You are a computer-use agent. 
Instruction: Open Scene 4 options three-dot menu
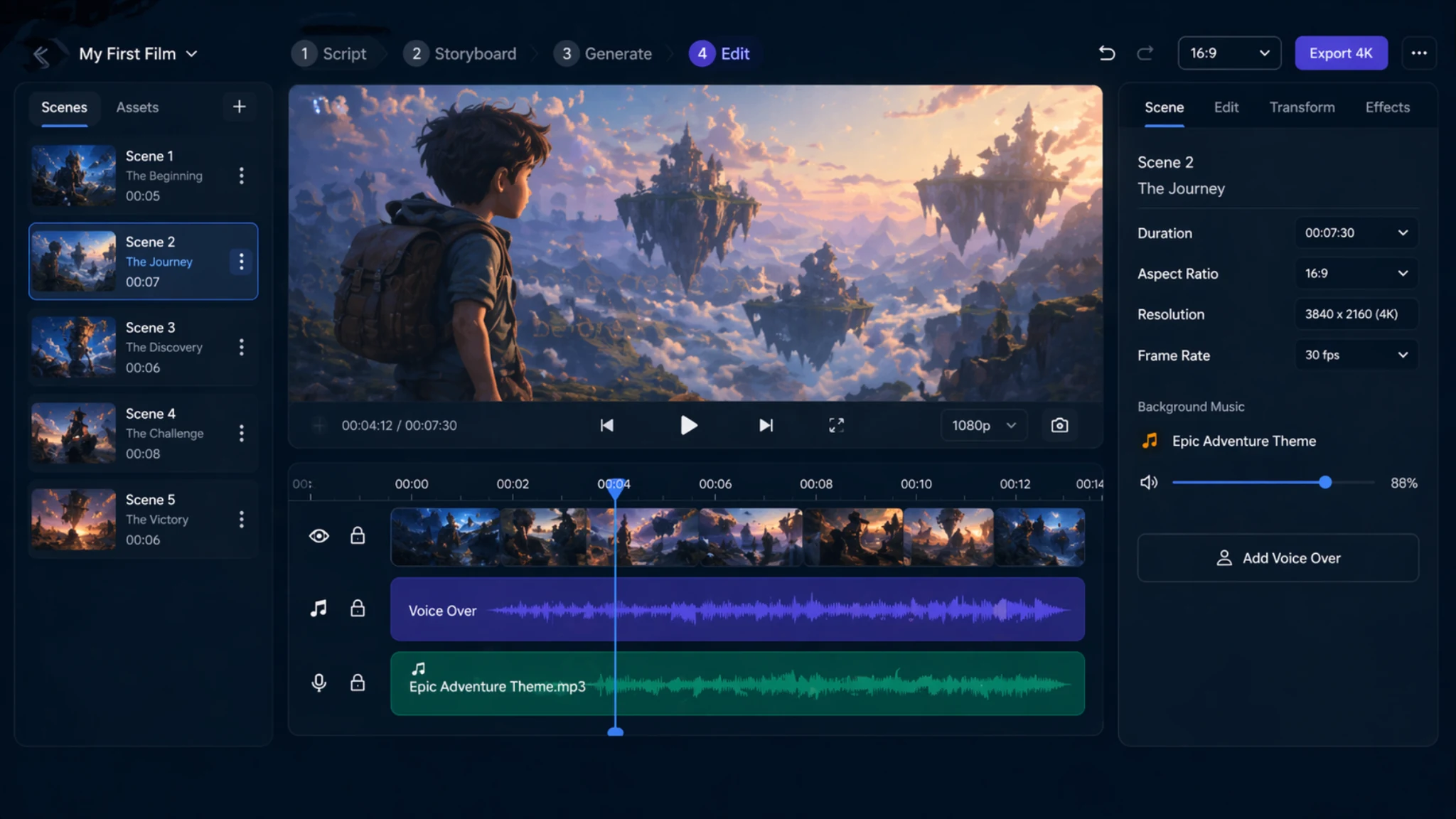pos(242,433)
